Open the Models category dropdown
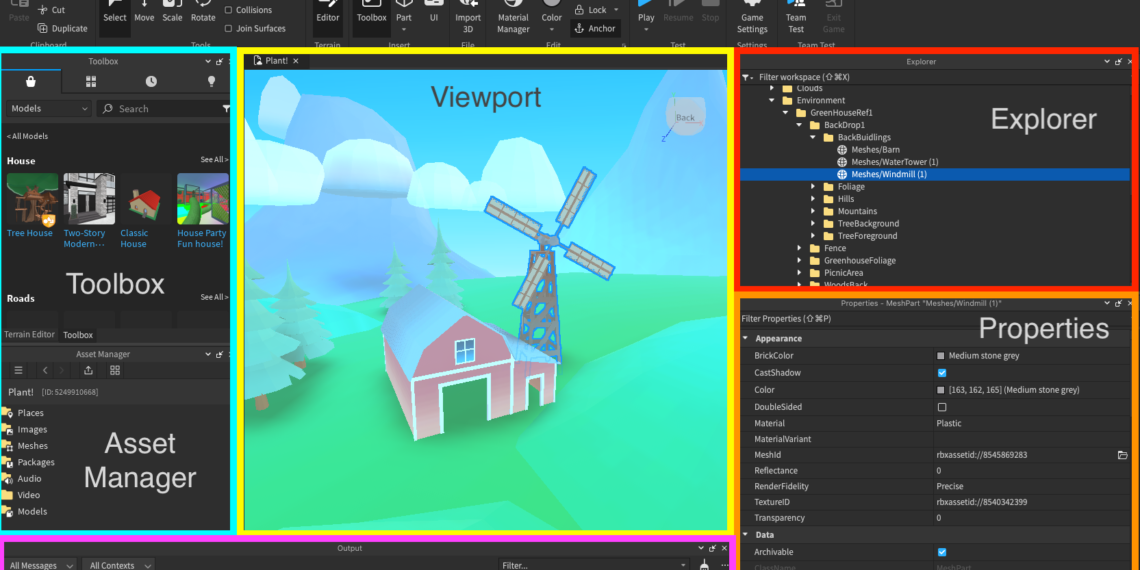Image resolution: width=1140 pixels, height=570 pixels. pyautogui.click(x=49, y=108)
